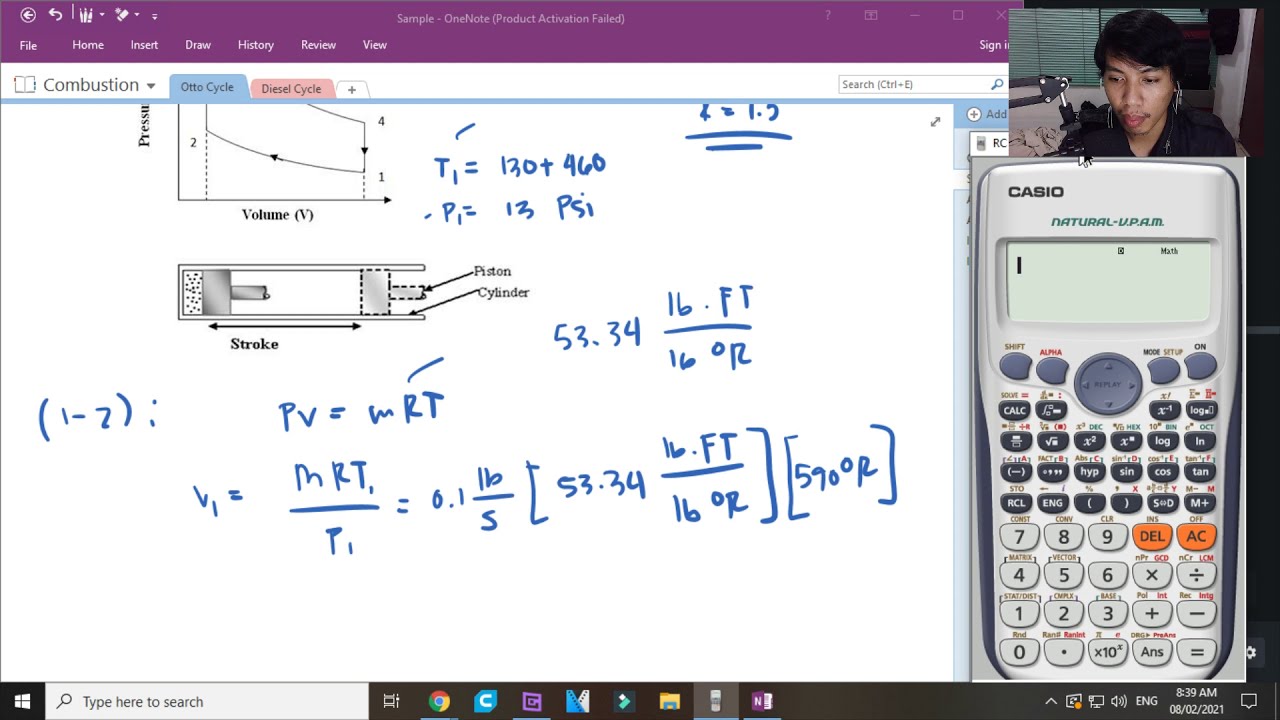
Task: Click the Add Page plus button
Action: point(974,114)
